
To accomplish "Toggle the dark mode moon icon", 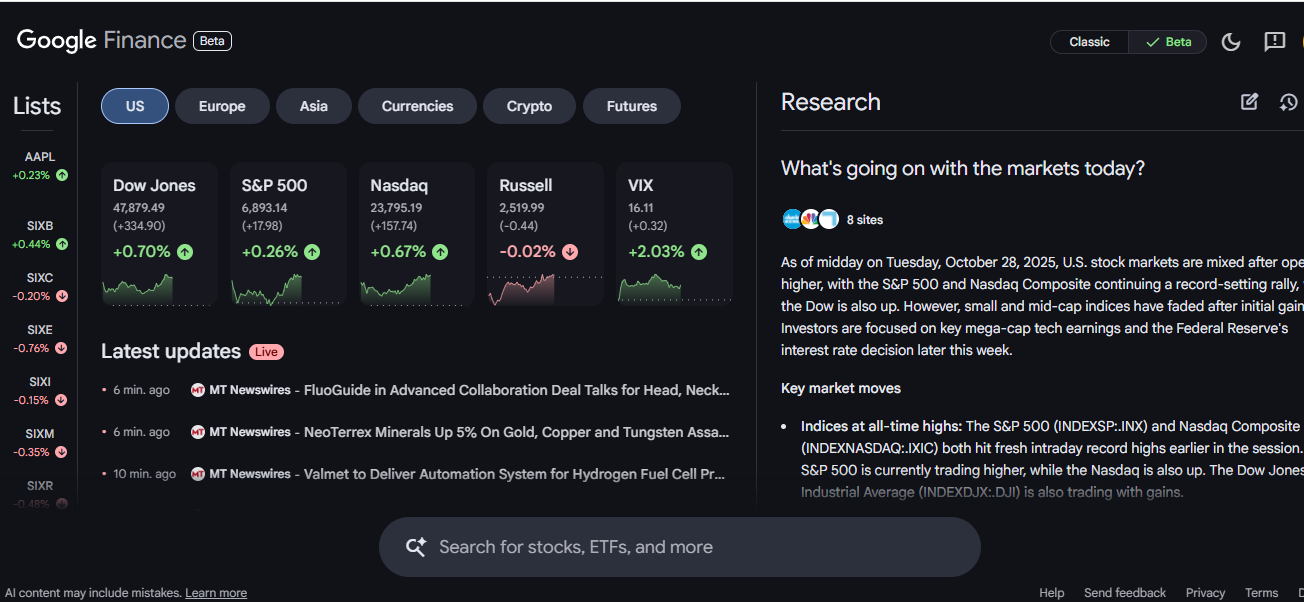I will (x=1231, y=42).
